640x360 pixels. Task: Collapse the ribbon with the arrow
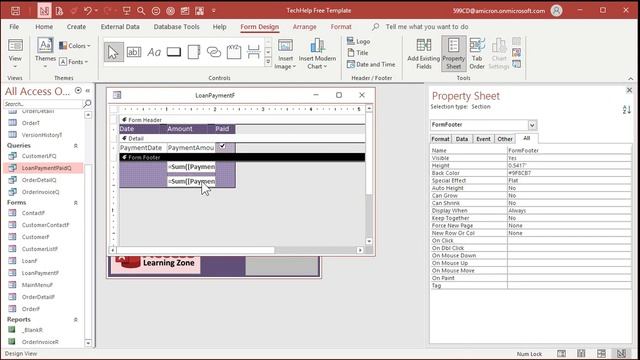[x=631, y=78]
